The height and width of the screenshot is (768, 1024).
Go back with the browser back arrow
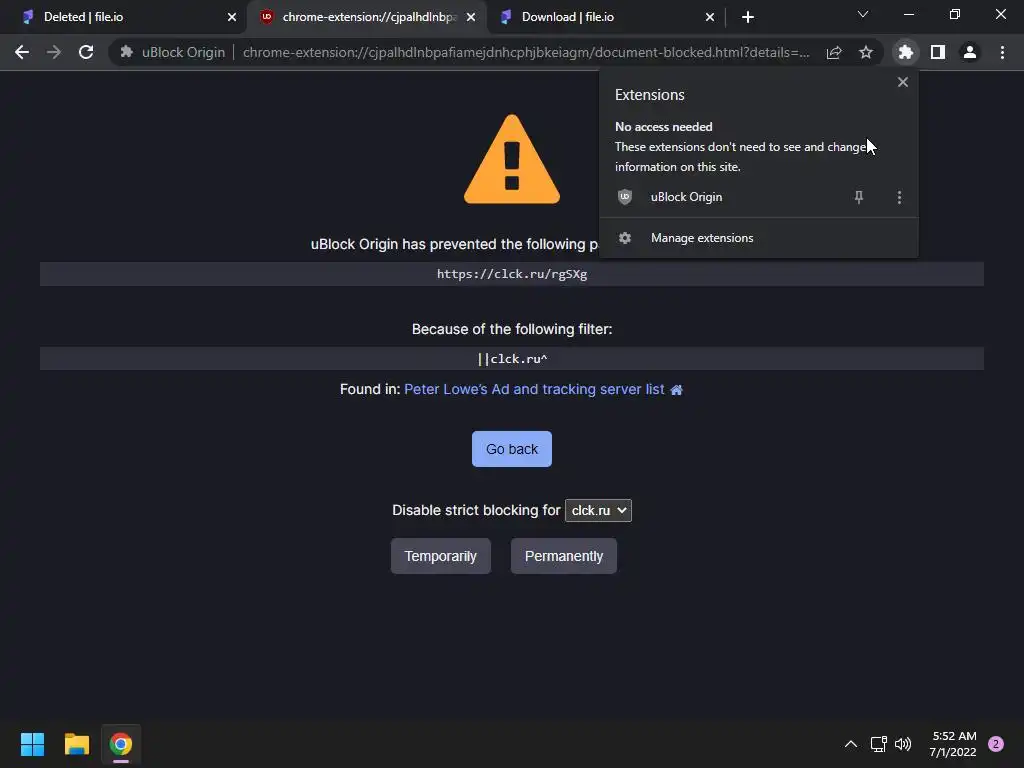click(x=22, y=52)
